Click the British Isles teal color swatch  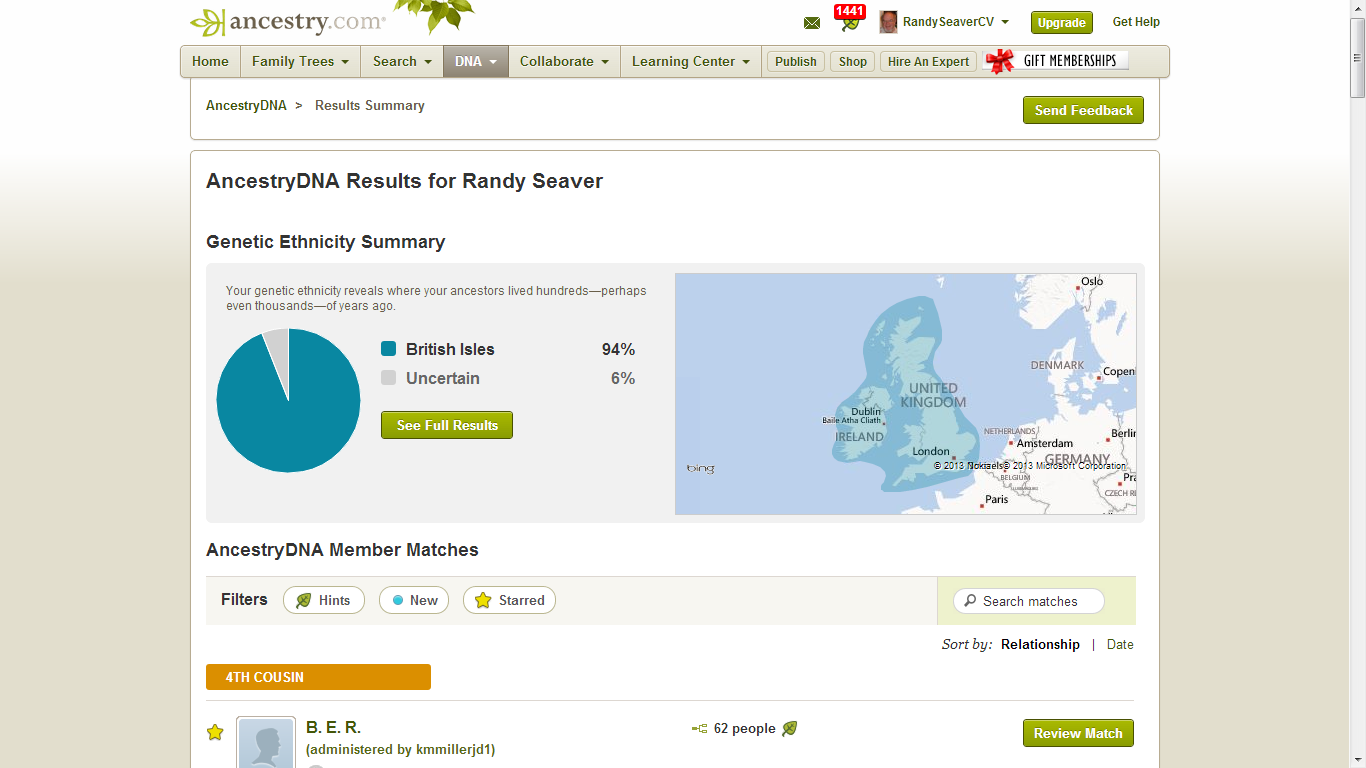(x=389, y=349)
